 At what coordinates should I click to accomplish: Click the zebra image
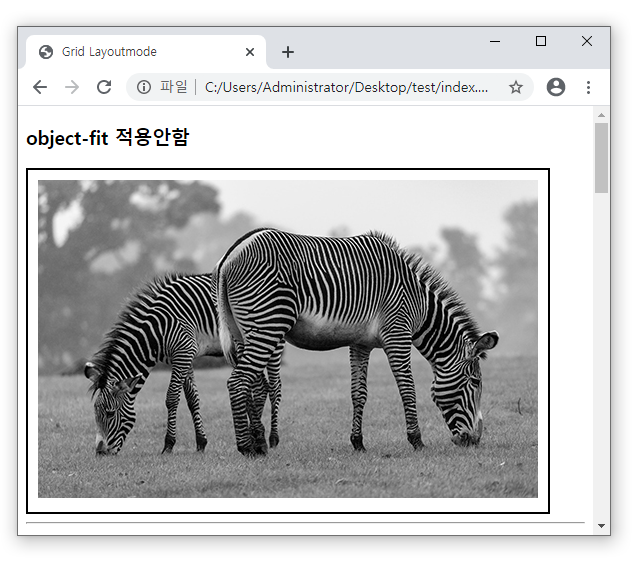(288, 339)
